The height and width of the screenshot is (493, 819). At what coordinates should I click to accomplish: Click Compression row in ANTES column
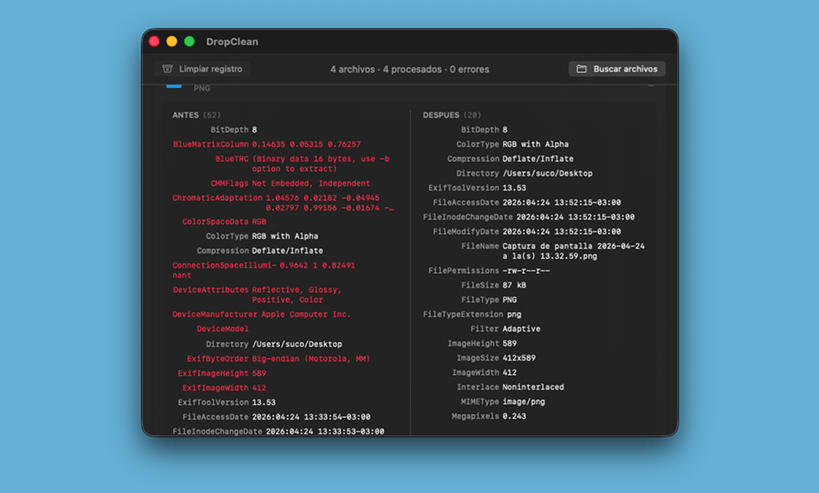pos(260,251)
